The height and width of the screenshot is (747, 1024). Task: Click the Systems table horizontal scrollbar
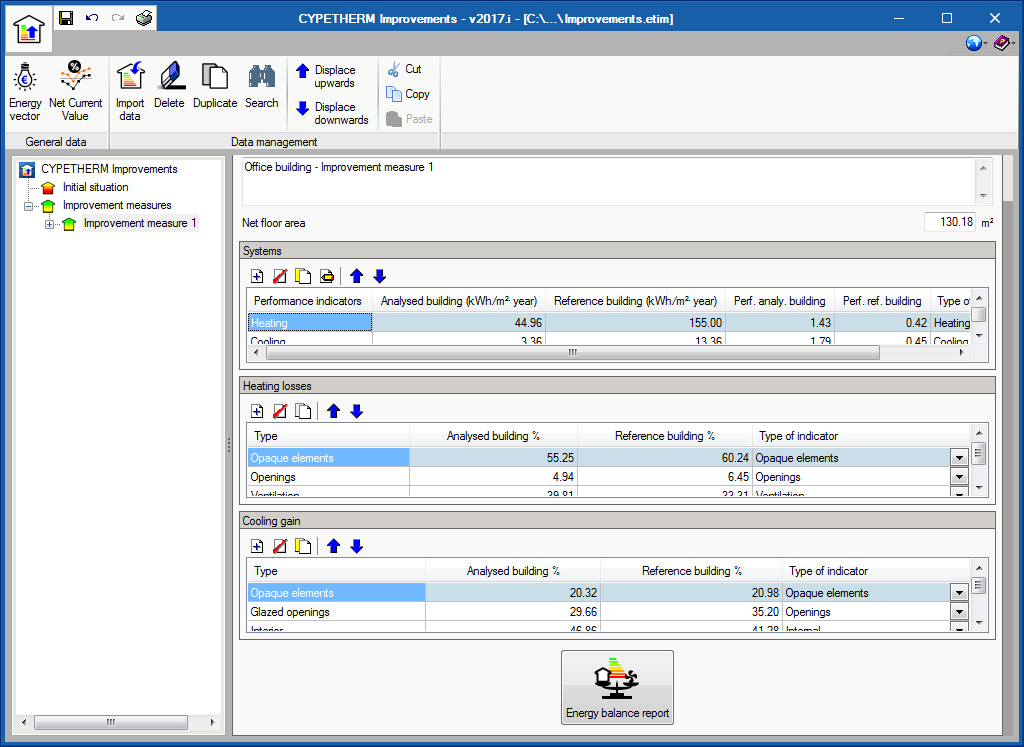point(572,352)
